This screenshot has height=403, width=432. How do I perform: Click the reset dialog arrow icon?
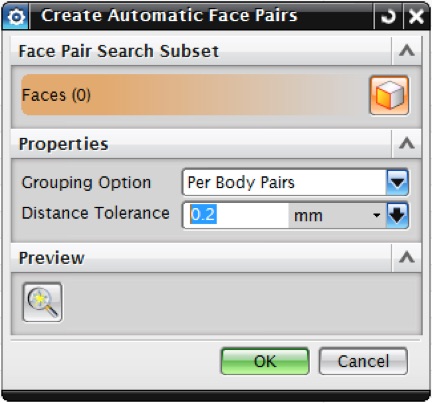pyautogui.click(x=388, y=16)
